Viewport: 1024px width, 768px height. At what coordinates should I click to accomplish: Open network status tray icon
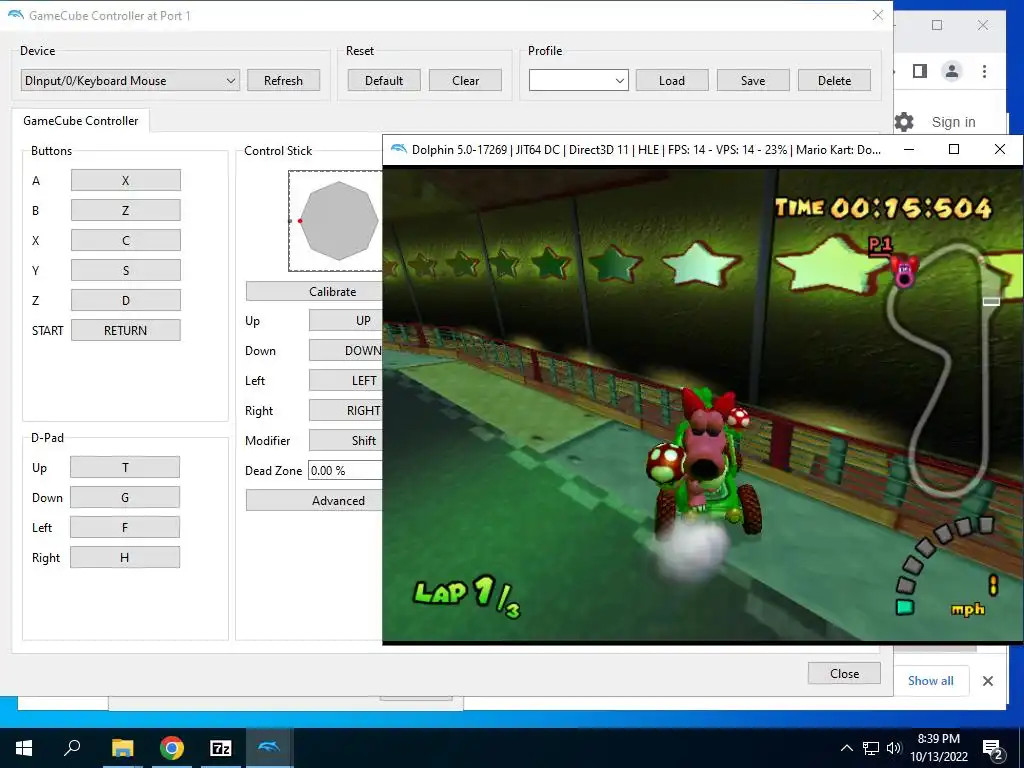(x=871, y=748)
